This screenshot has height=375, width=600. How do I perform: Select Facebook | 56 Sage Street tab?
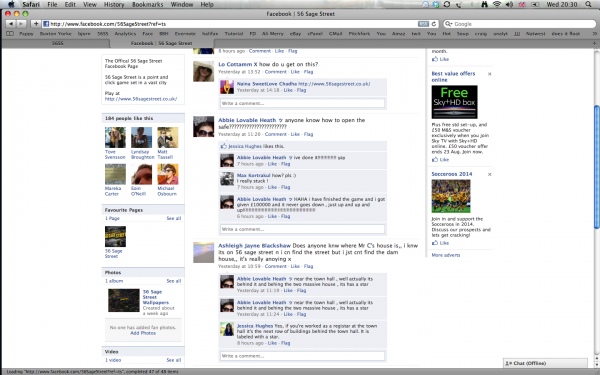click(161, 43)
